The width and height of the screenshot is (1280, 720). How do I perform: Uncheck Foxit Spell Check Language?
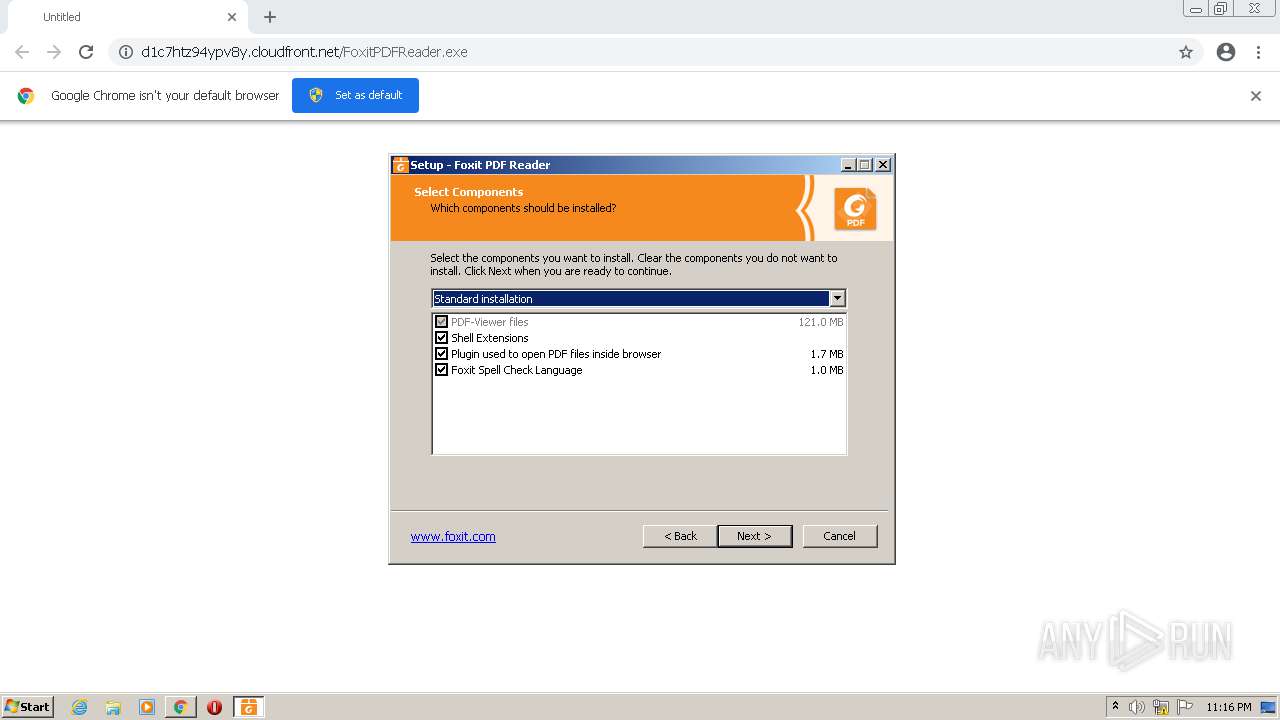pyautogui.click(x=441, y=370)
